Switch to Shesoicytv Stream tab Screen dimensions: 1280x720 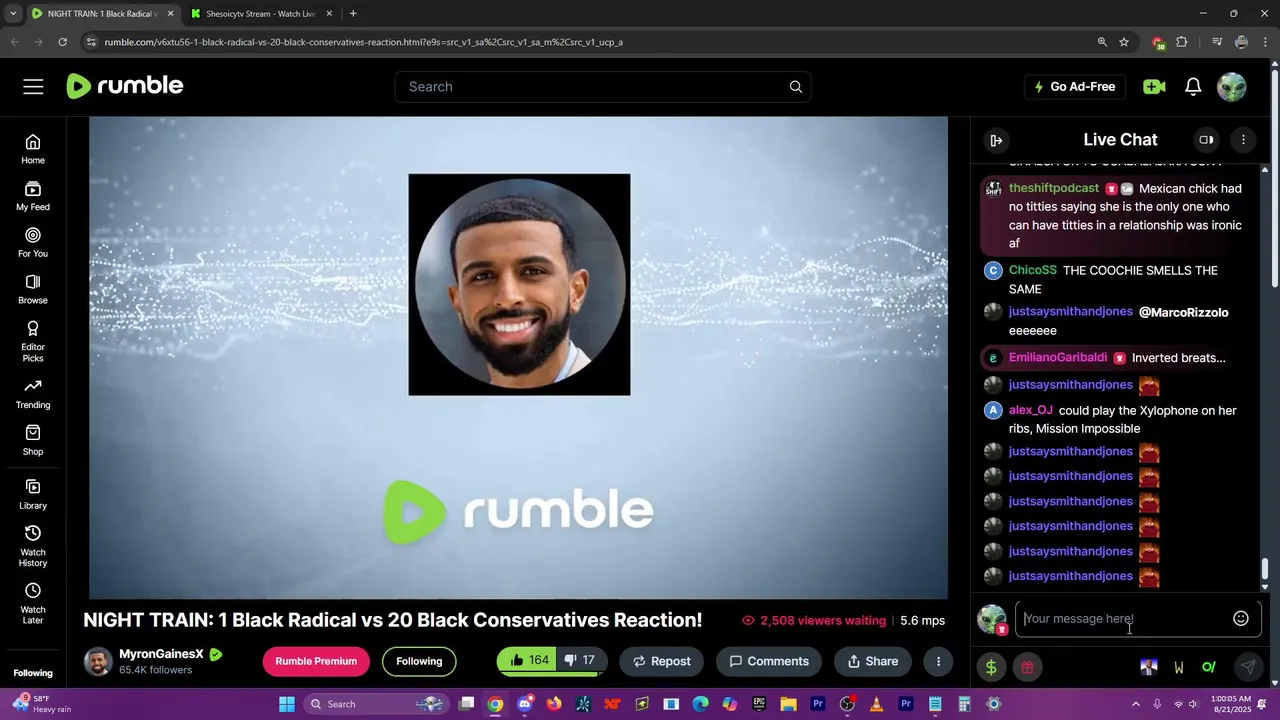click(x=261, y=14)
